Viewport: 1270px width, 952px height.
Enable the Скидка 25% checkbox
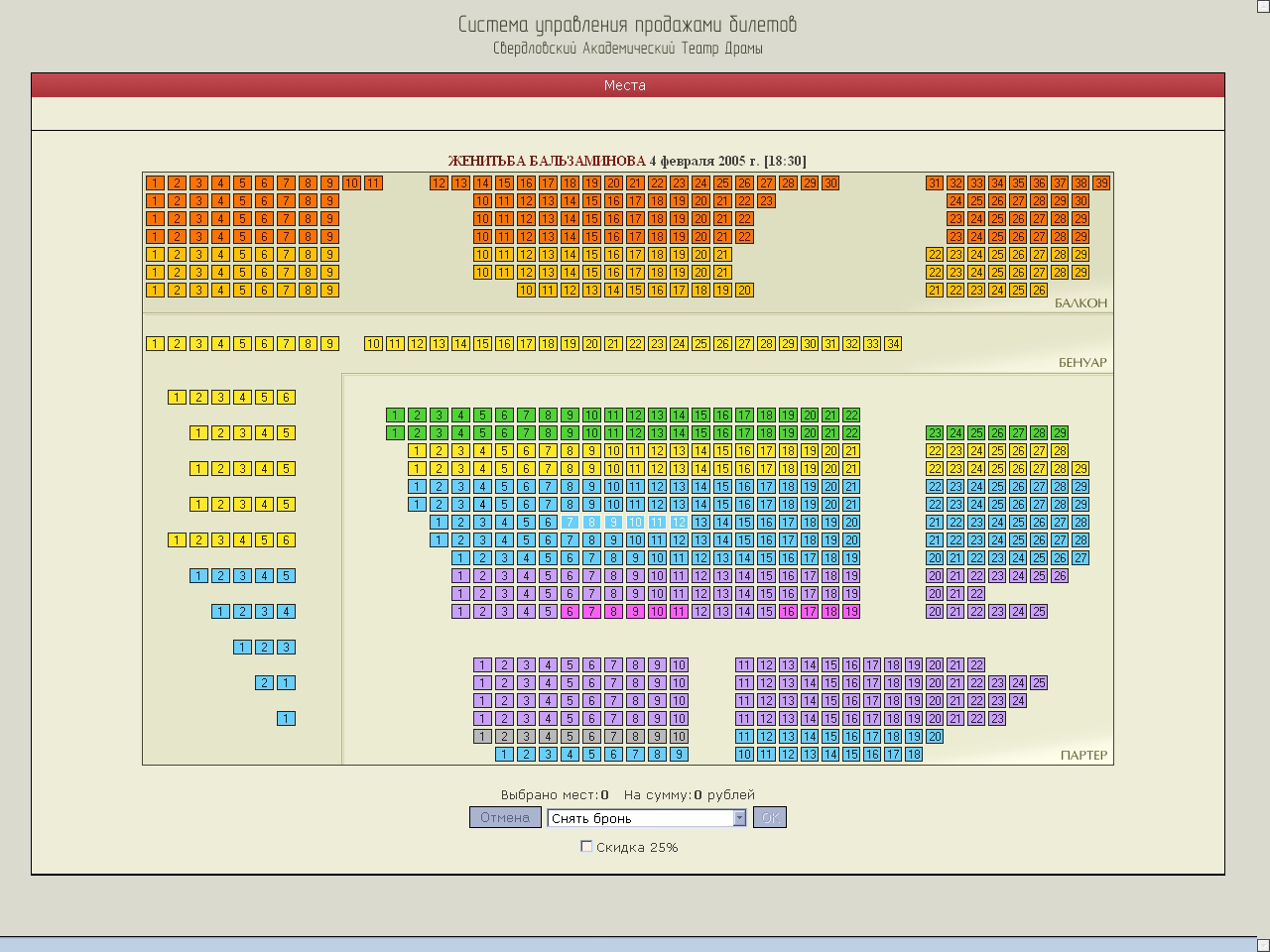(x=586, y=846)
